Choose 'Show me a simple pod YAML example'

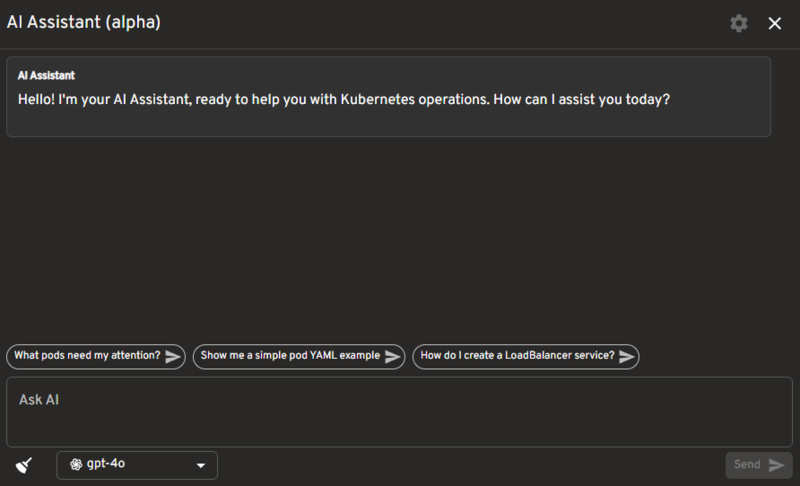coord(299,356)
